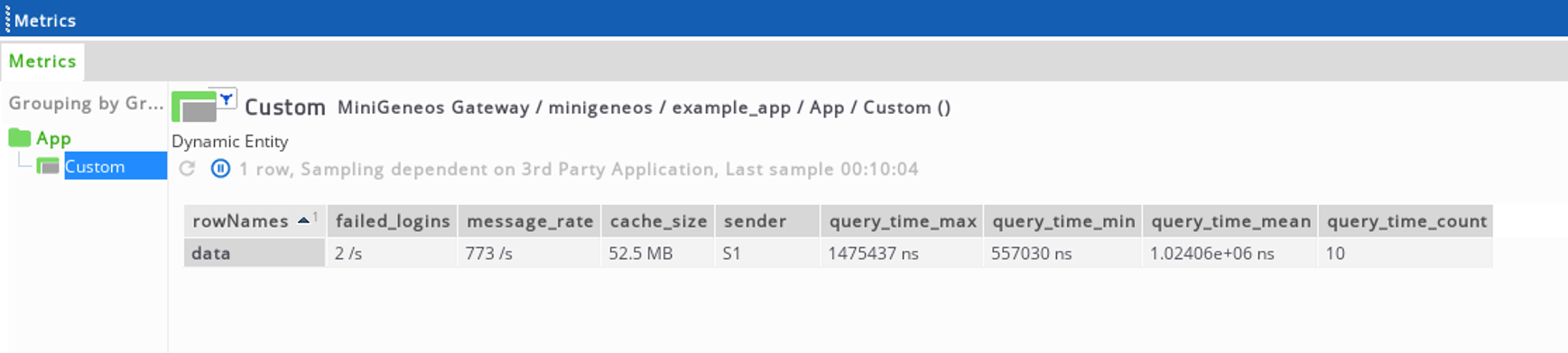Click the cache_size column header

click(658, 221)
